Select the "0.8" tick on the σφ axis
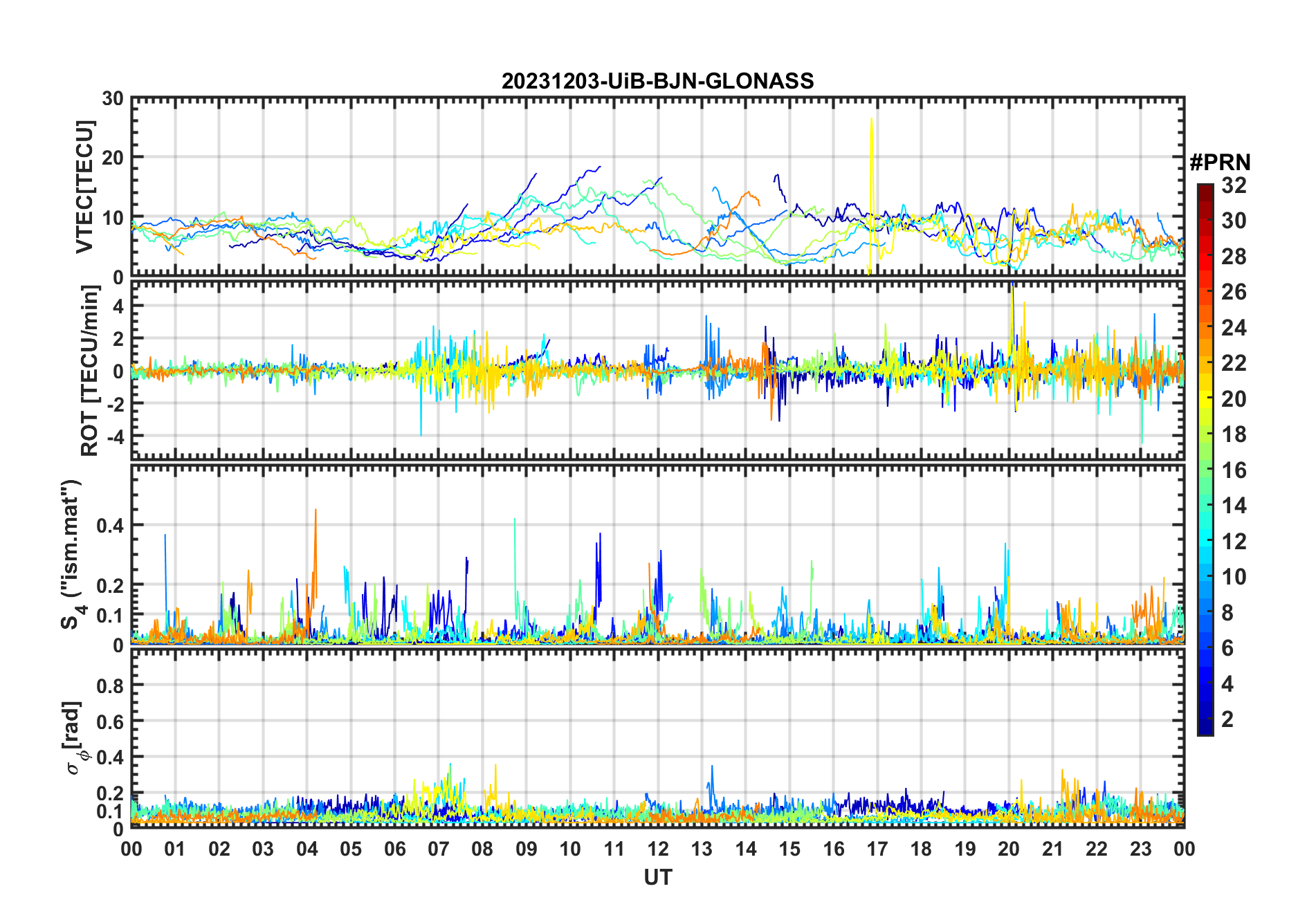 pyautogui.click(x=110, y=686)
